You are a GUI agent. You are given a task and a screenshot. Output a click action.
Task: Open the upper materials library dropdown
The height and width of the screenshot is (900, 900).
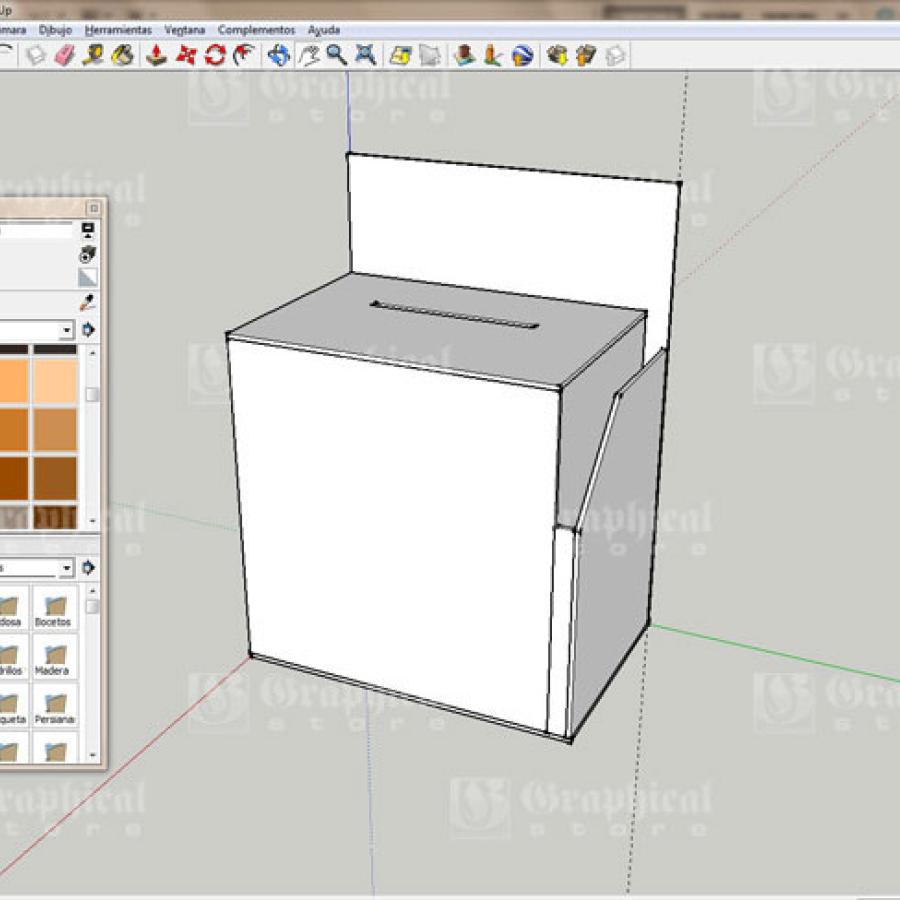[x=67, y=330]
